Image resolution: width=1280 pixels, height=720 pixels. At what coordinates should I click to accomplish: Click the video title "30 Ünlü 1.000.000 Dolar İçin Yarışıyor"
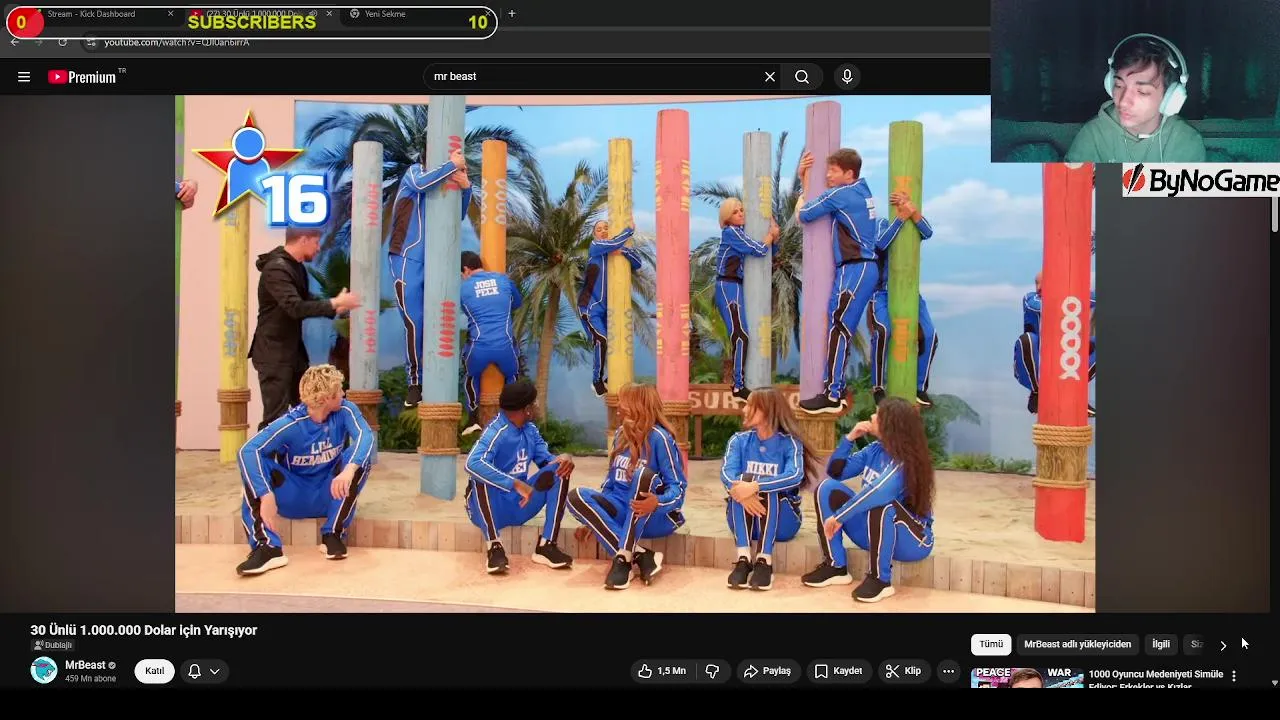(144, 630)
